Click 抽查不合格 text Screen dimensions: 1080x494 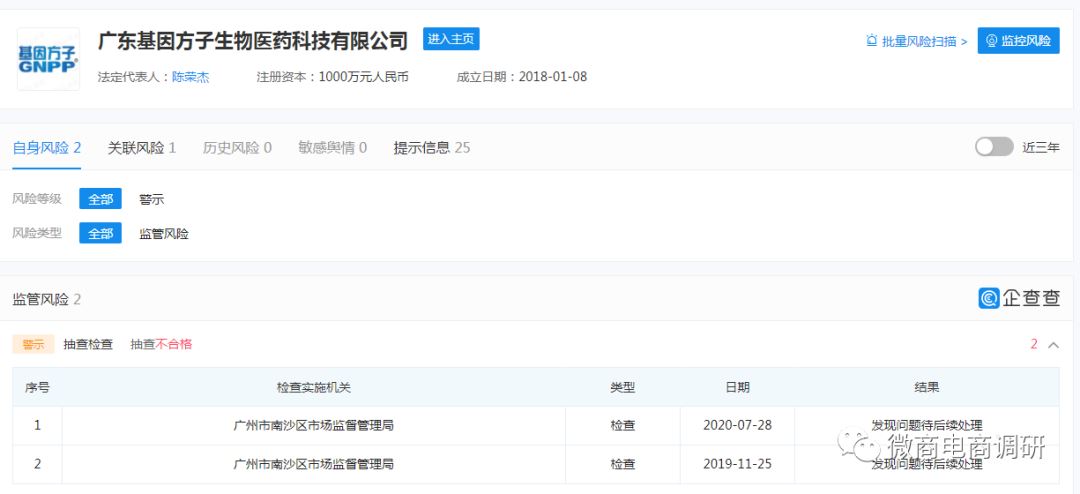pos(161,344)
